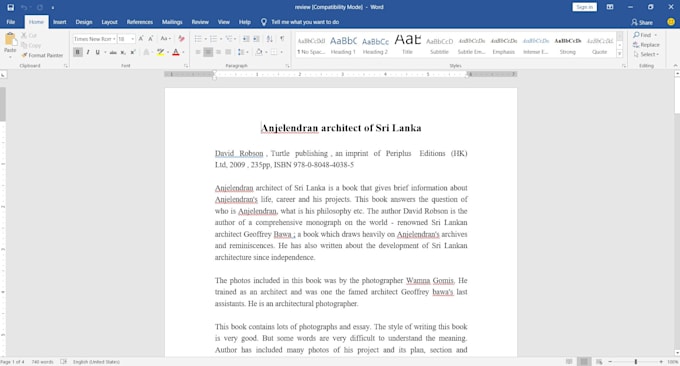680x366 pixels.
Task: Apply the Heading 1 style
Action: [343, 45]
